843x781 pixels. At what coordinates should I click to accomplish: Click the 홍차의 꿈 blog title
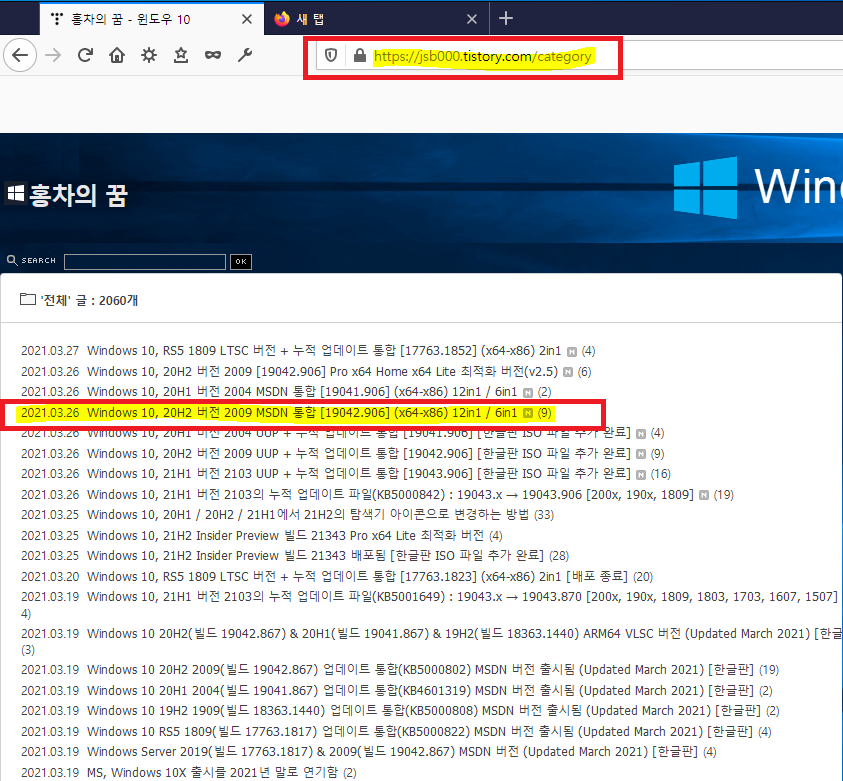[x=78, y=195]
